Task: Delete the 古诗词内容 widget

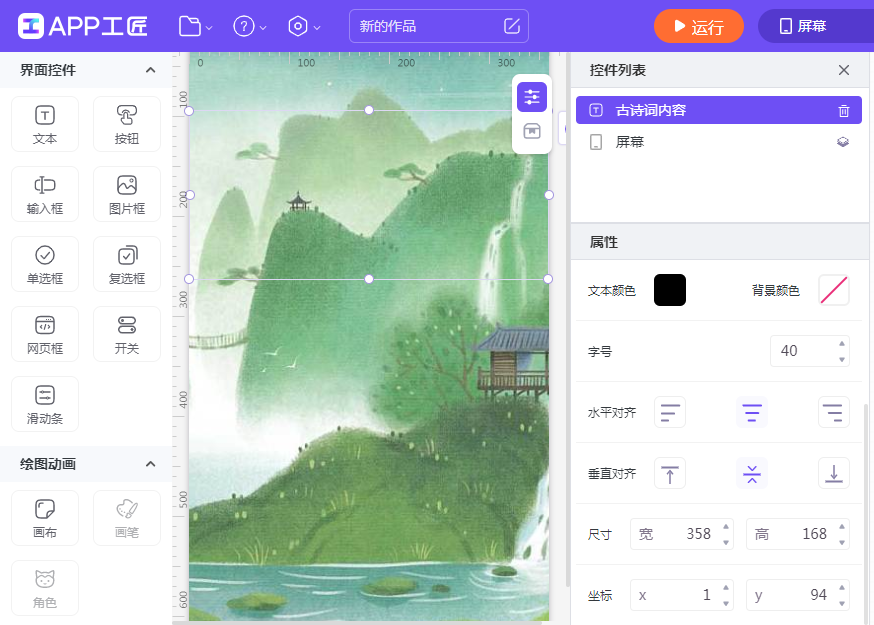Action: (x=844, y=110)
